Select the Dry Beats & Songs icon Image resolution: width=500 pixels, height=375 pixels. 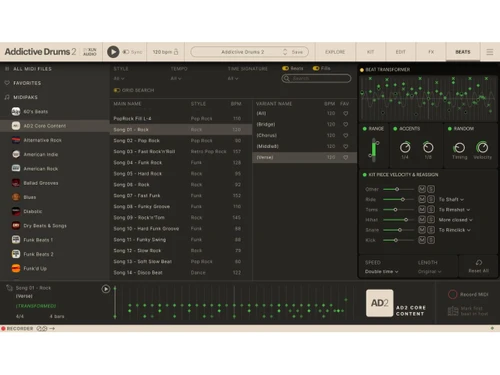[x=16, y=226]
